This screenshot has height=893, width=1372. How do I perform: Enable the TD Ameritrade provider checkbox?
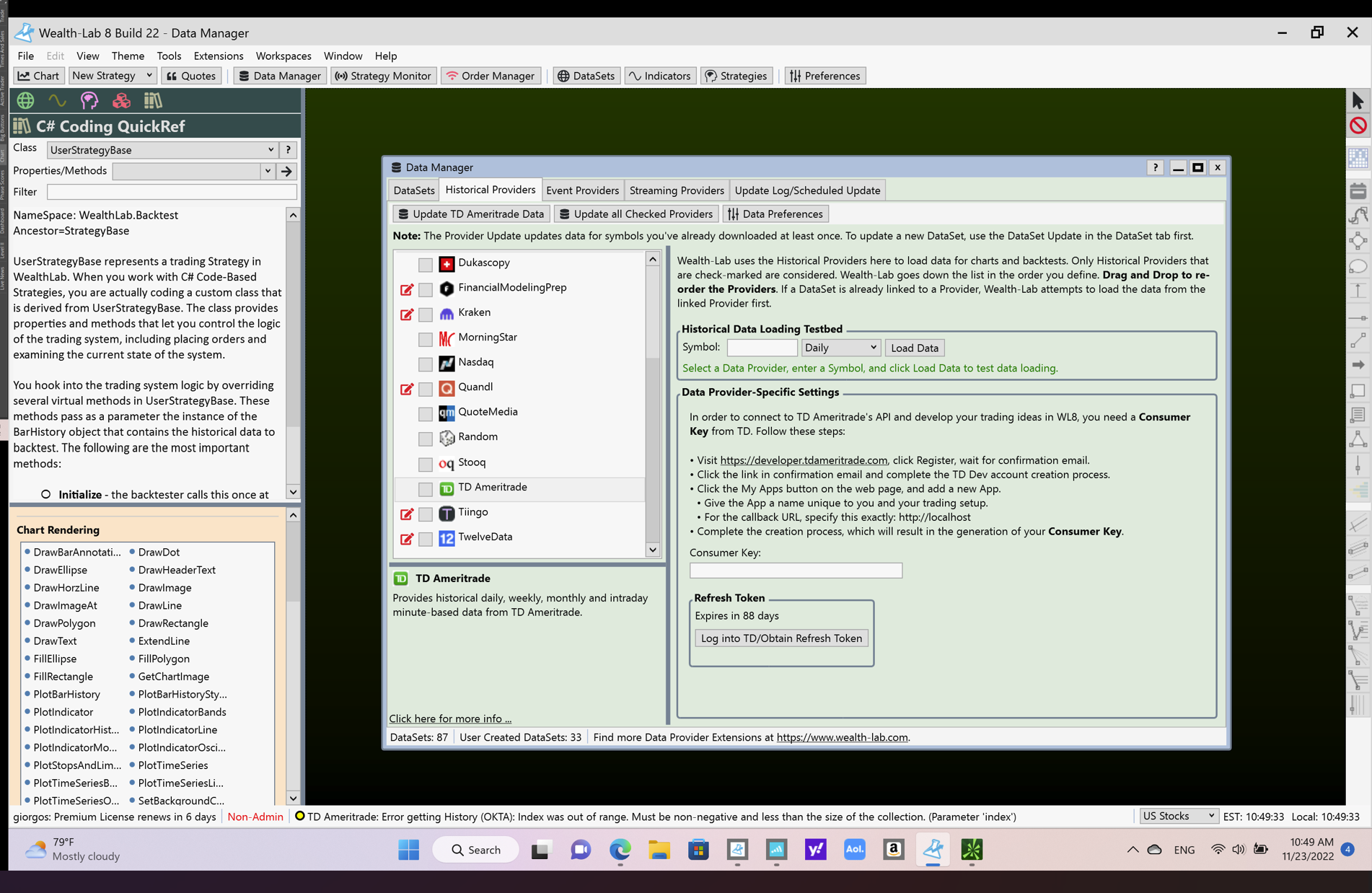(x=426, y=489)
